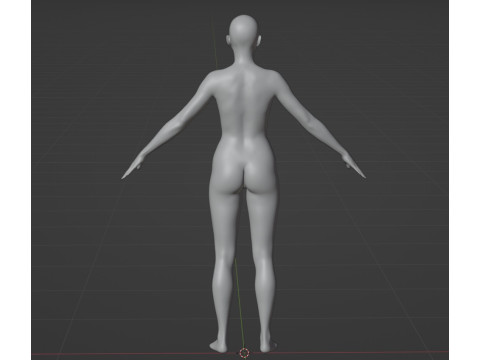Click the 3D cursor at the origin
This screenshot has width=480, height=360.
point(244,352)
